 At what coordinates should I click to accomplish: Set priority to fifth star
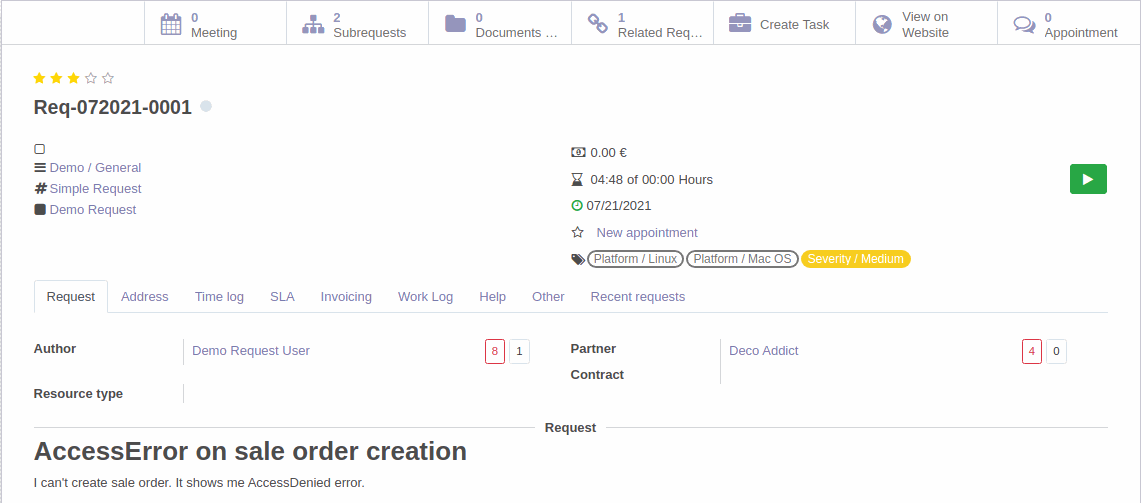click(x=108, y=78)
